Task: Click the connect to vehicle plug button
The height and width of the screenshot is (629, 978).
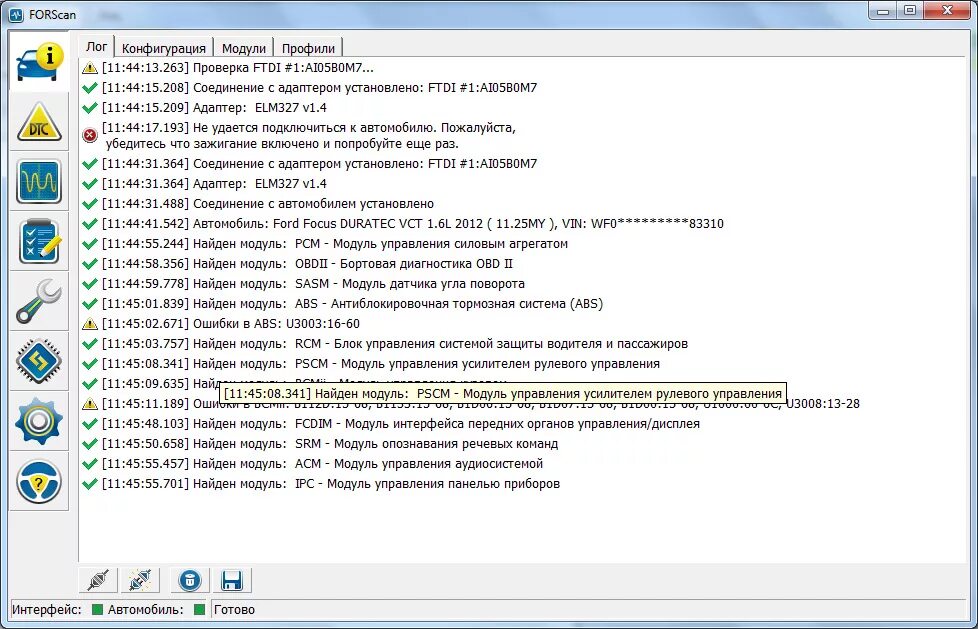Action: pos(99,580)
